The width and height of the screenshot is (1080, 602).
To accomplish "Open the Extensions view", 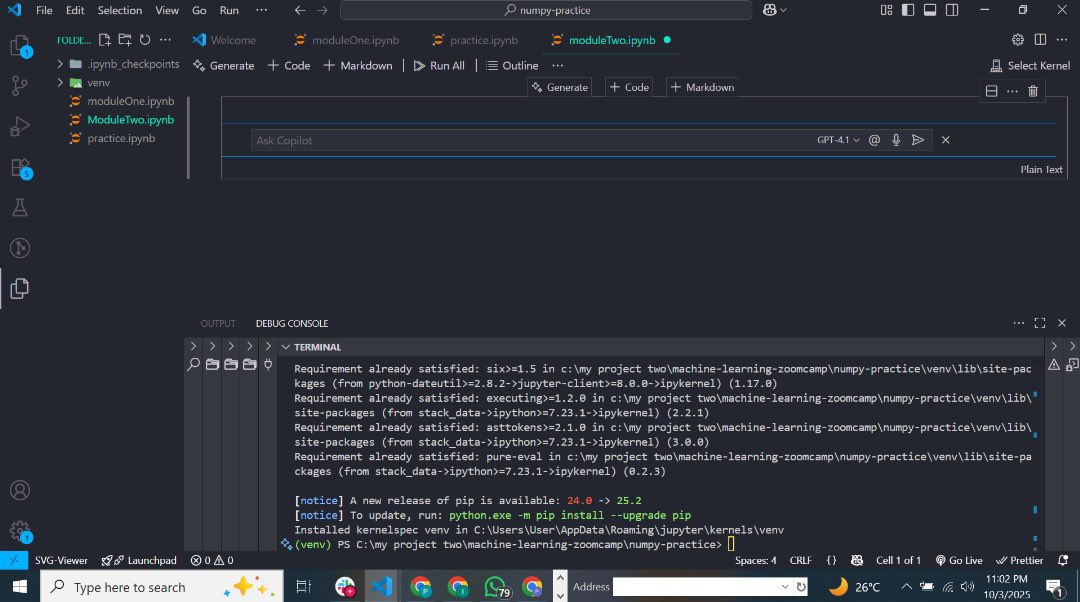I will point(19,167).
